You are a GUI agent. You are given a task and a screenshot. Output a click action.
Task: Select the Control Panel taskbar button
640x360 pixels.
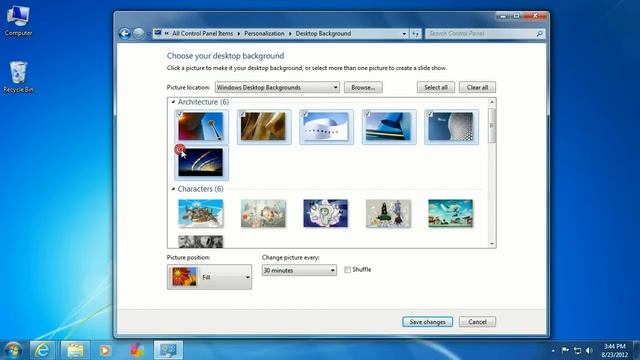coord(168,350)
